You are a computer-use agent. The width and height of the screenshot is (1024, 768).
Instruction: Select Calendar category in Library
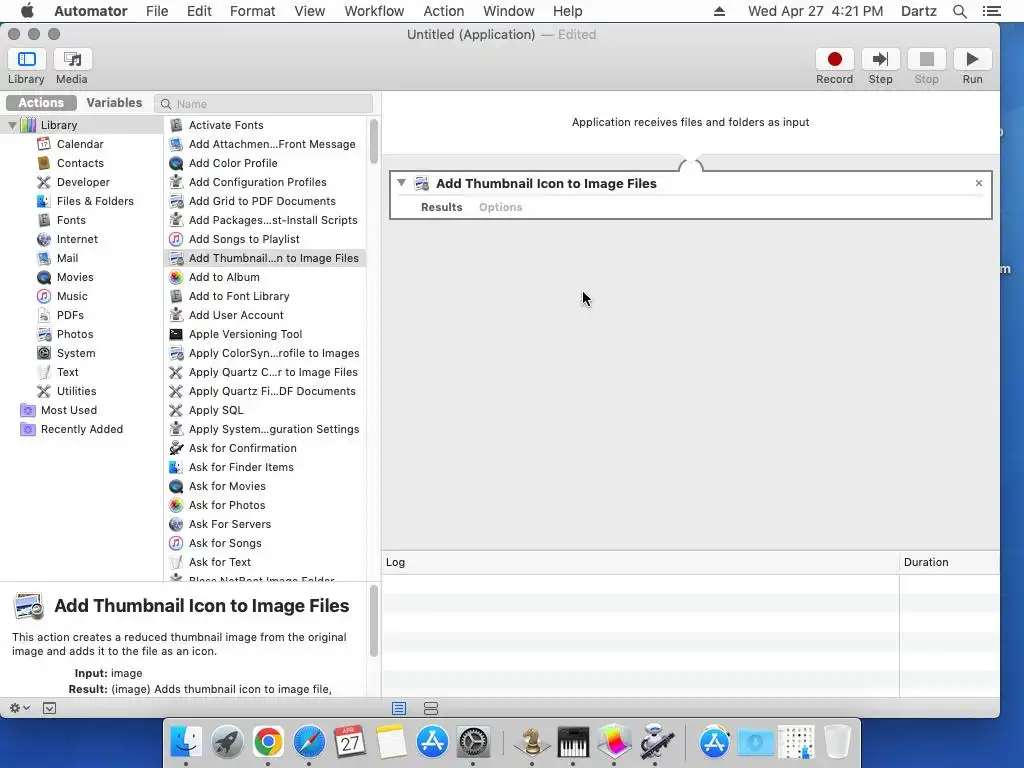pos(80,144)
